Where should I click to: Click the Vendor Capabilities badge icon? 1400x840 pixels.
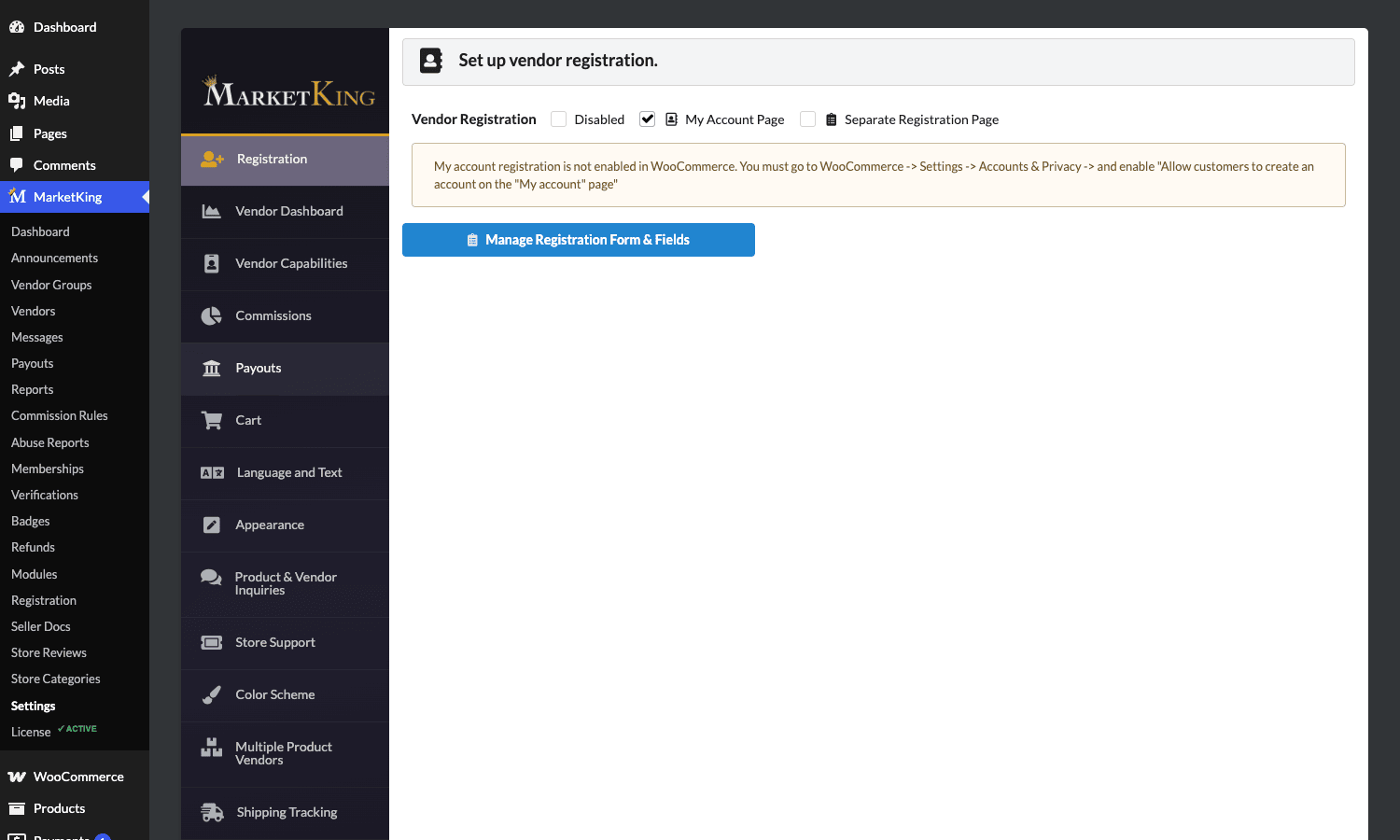point(212,264)
